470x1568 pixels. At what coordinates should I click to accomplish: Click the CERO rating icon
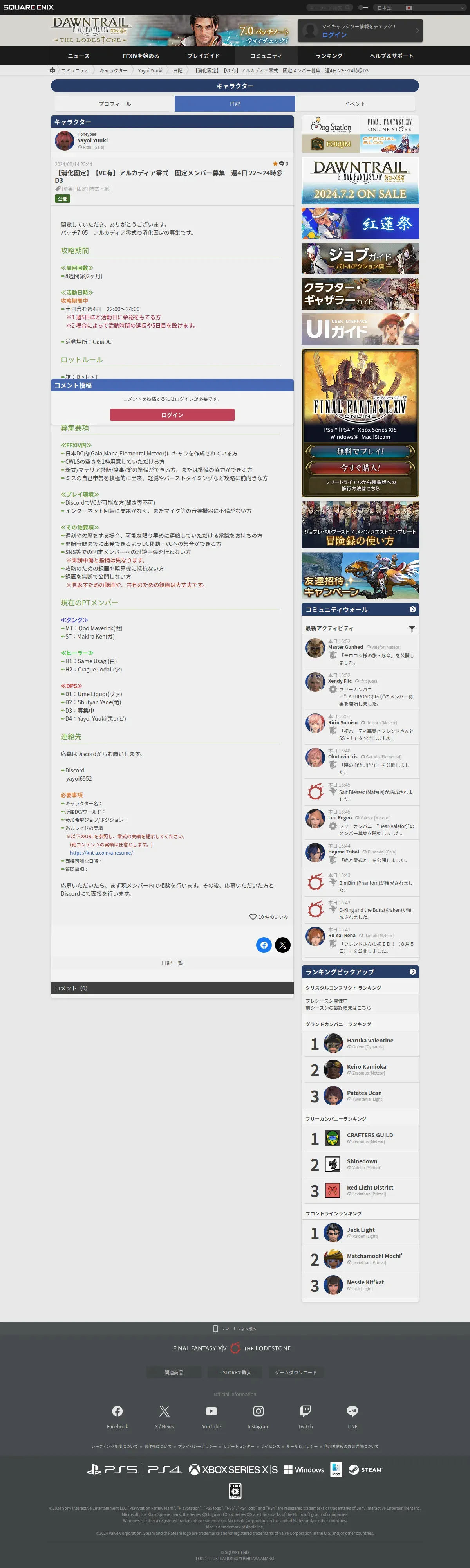[235, 1491]
